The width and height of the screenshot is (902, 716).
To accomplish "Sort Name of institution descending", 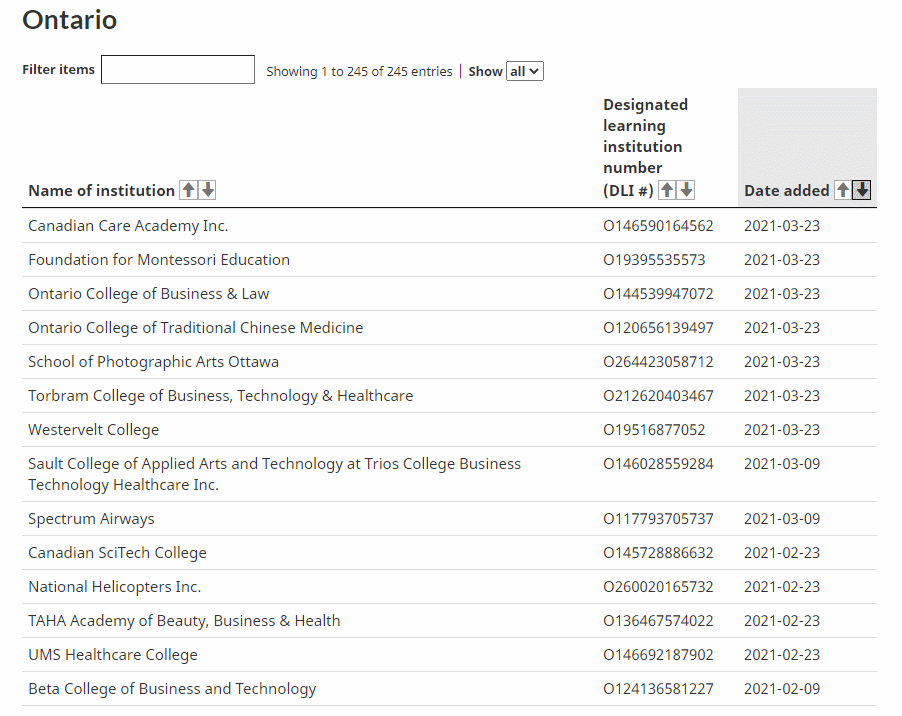I will tap(208, 190).
